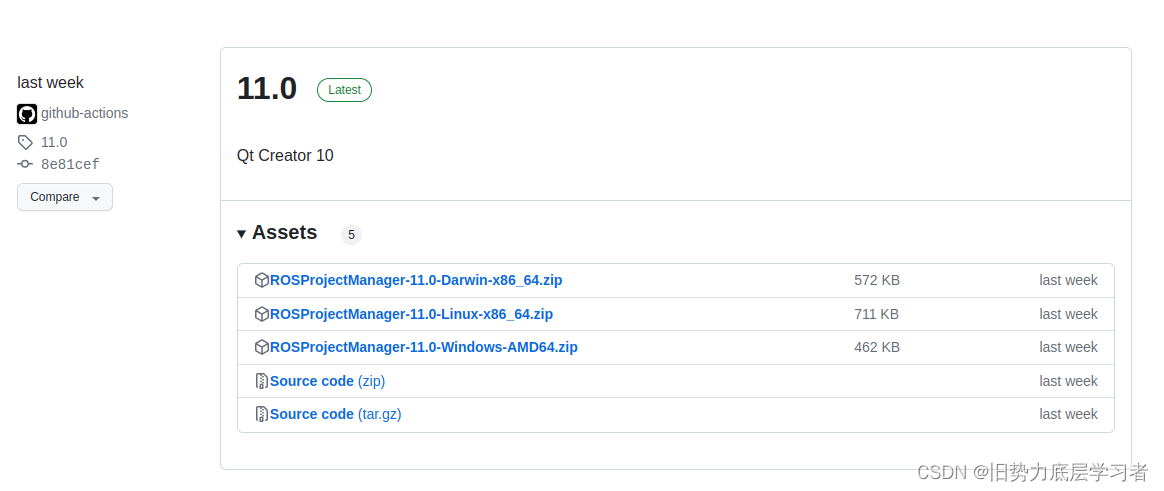Click file icon of Source code (tar.gz)
The height and width of the screenshot is (491, 1164).
click(261, 414)
